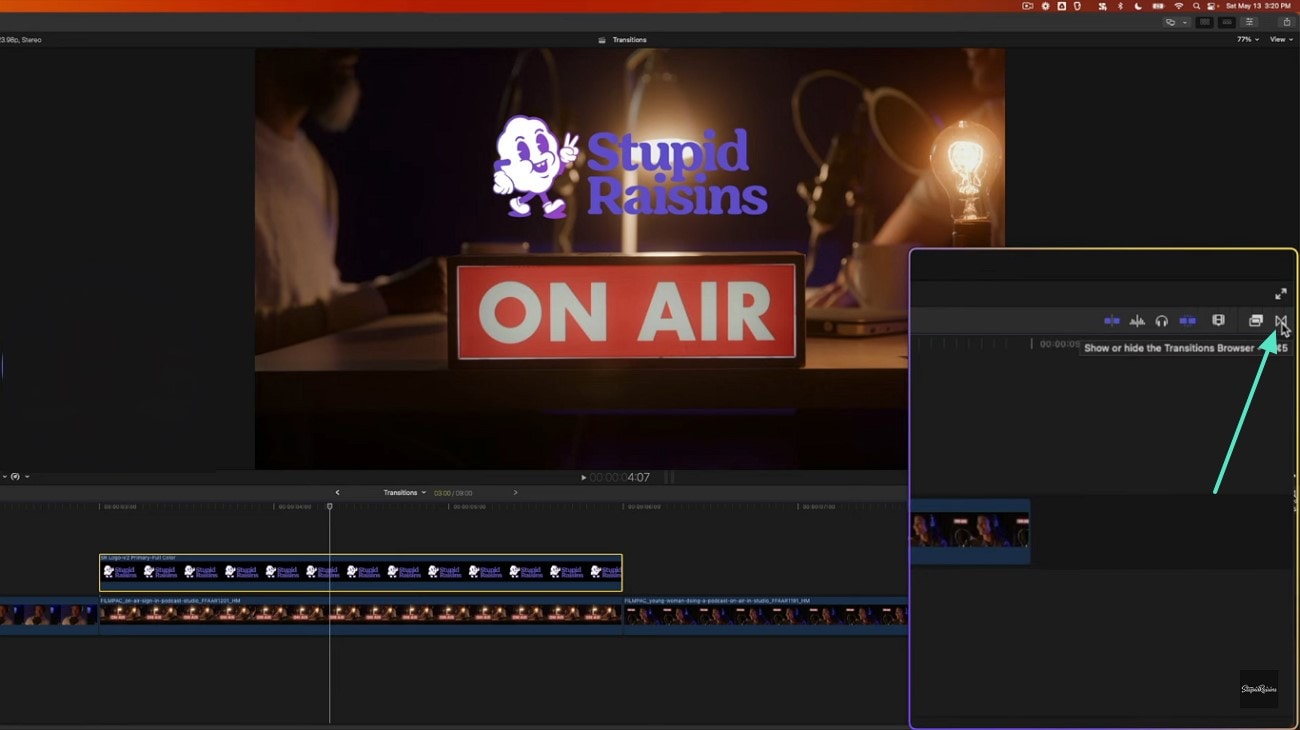Open macOS Spotlight search icon
The height and width of the screenshot is (730, 1300).
[1196, 6]
